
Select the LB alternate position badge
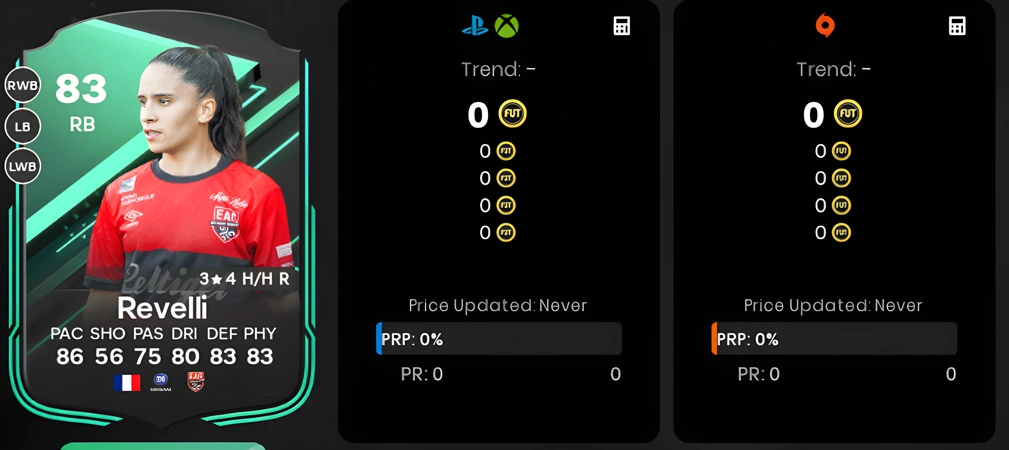click(23, 127)
